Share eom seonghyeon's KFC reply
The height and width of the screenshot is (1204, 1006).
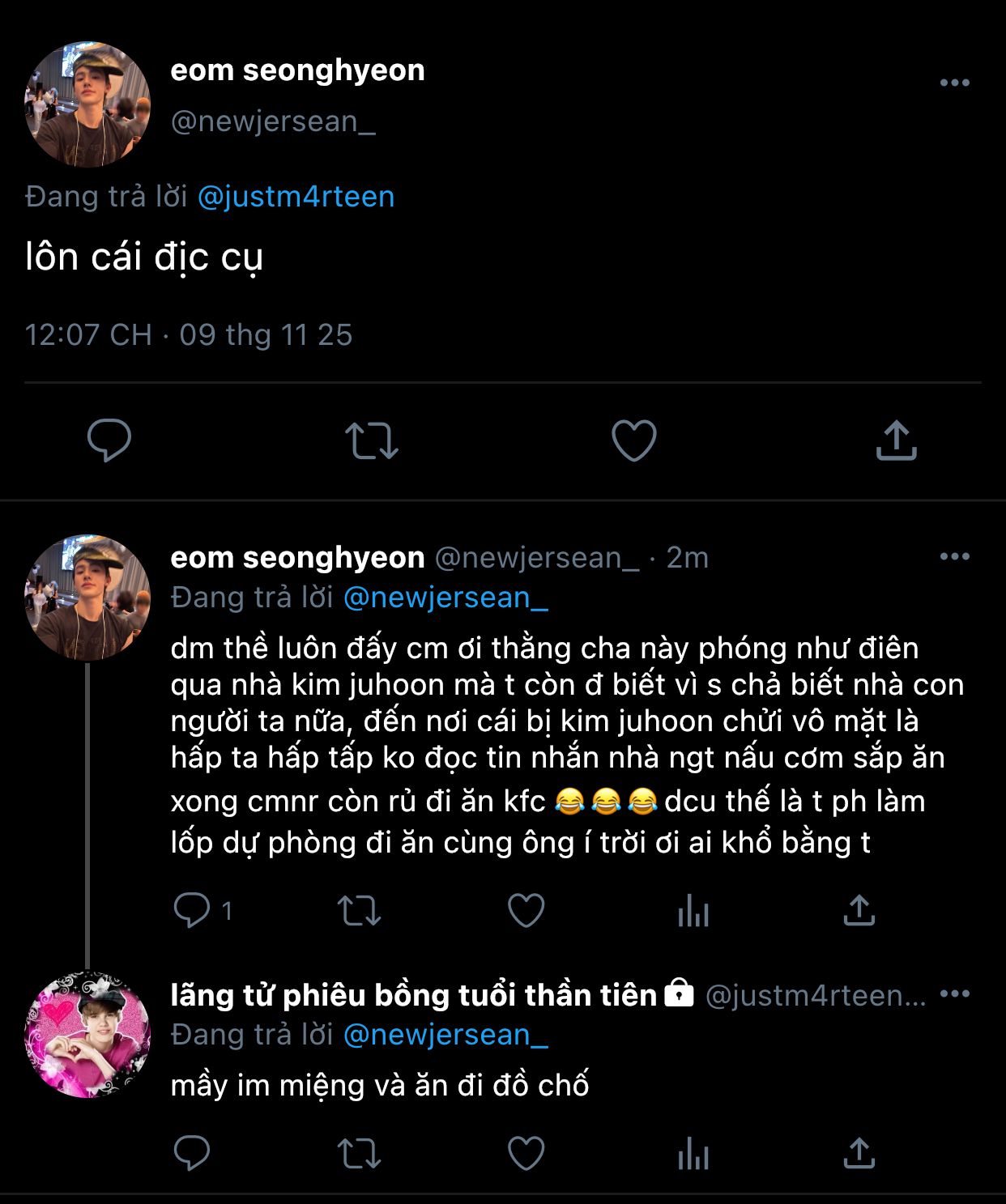coord(859,910)
